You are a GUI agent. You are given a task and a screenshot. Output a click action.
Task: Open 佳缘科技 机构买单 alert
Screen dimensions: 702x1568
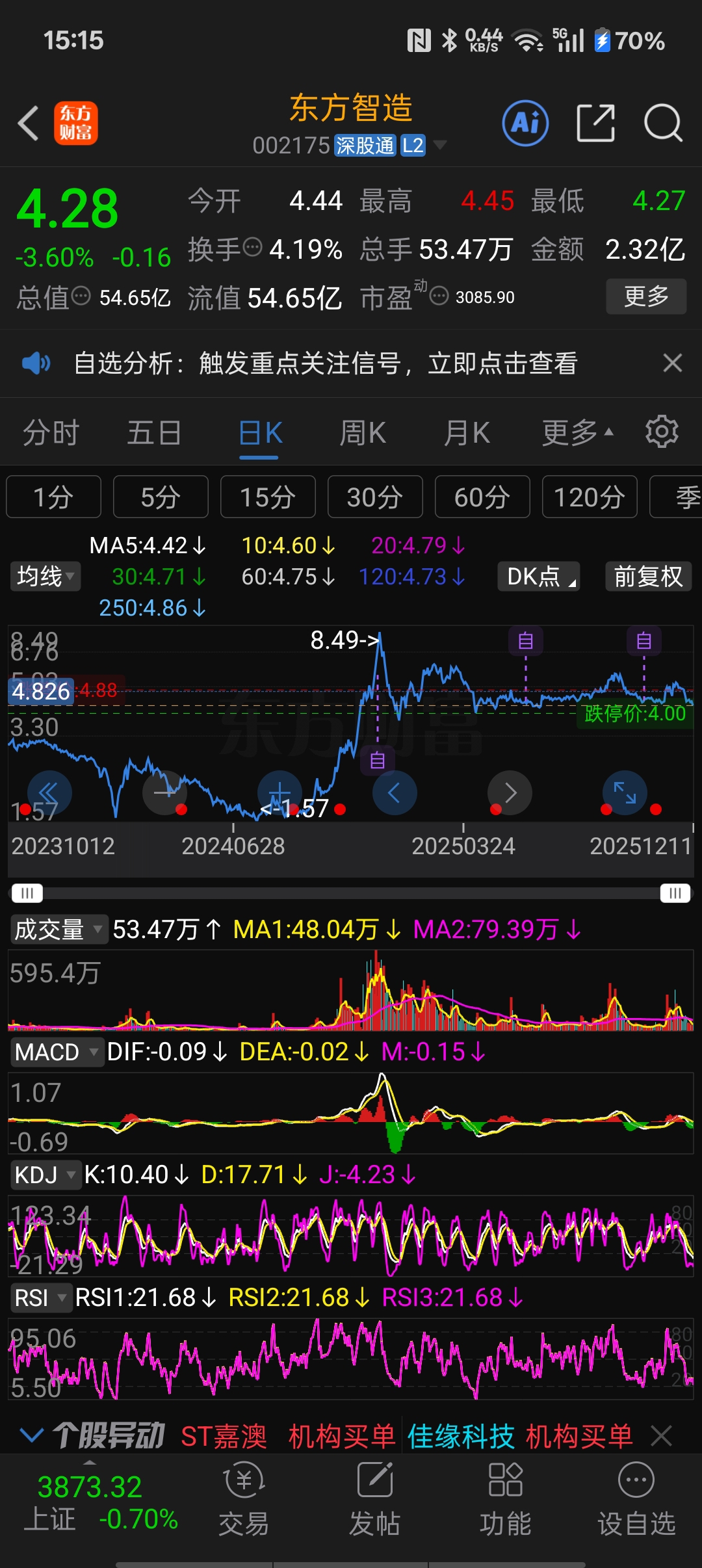point(520,1436)
